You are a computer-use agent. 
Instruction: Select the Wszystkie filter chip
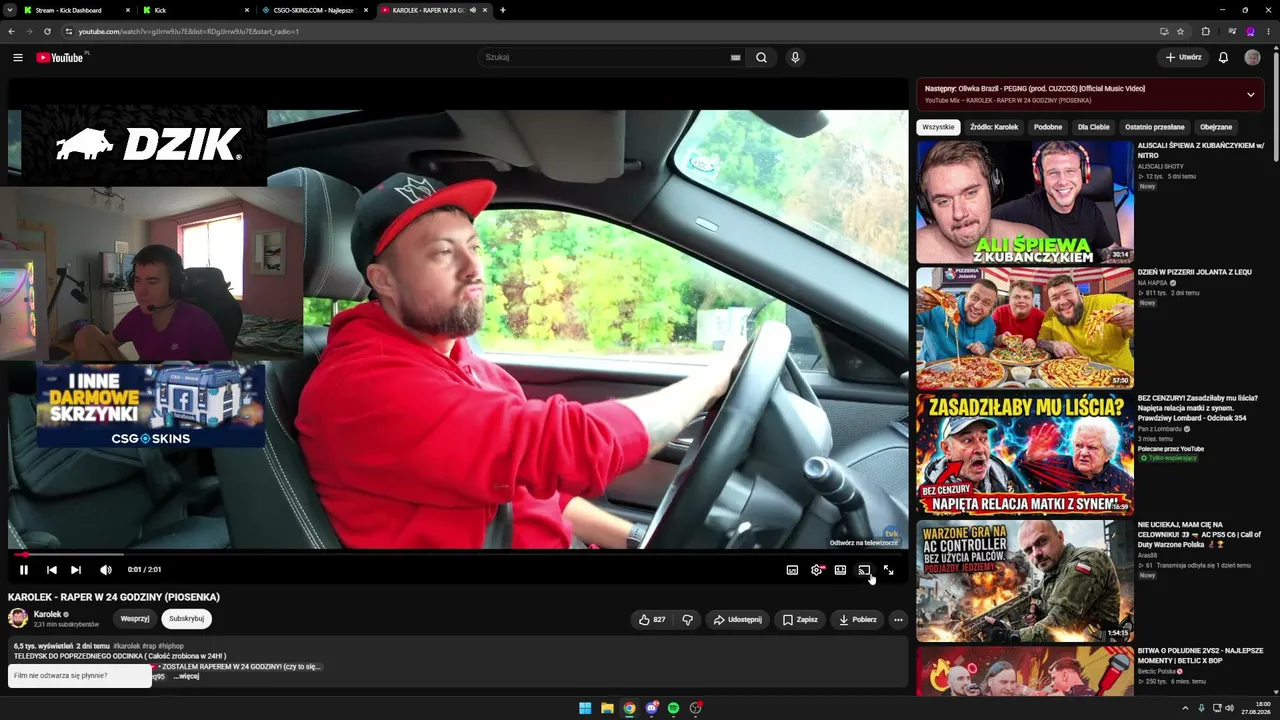tap(938, 127)
